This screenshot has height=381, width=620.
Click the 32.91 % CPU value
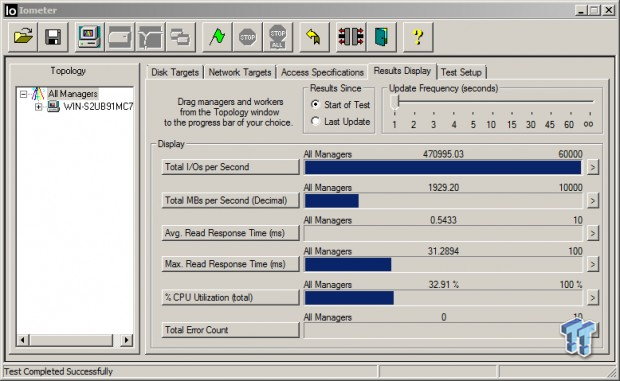444,285
